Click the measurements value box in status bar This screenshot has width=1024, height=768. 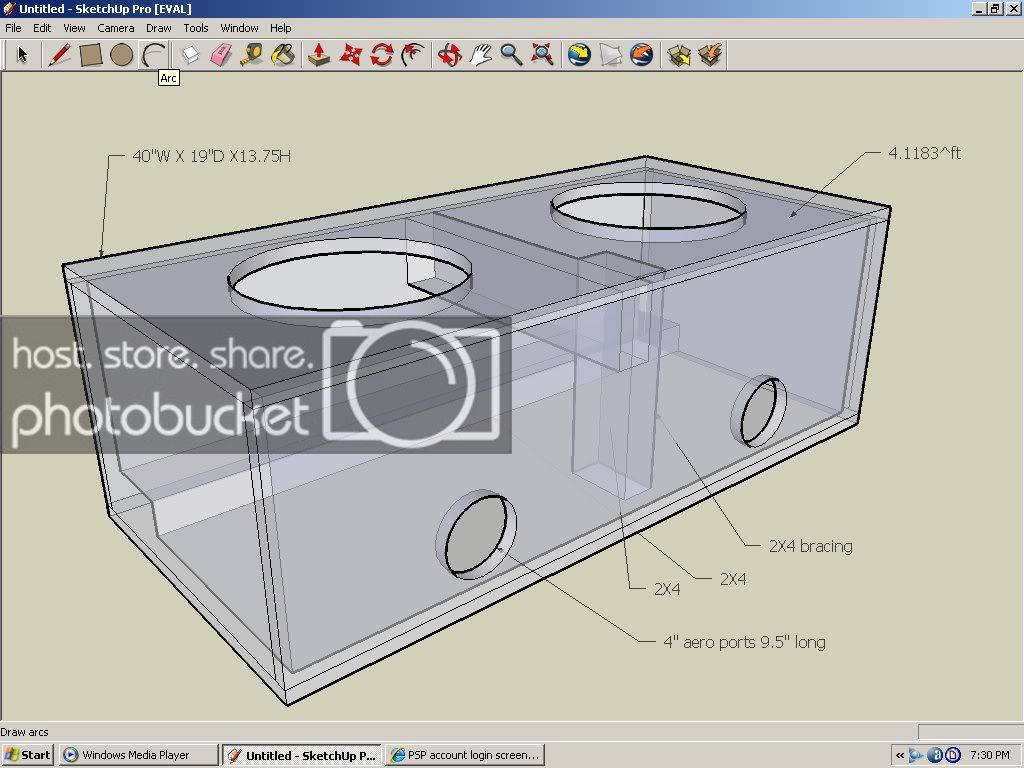(970, 731)
